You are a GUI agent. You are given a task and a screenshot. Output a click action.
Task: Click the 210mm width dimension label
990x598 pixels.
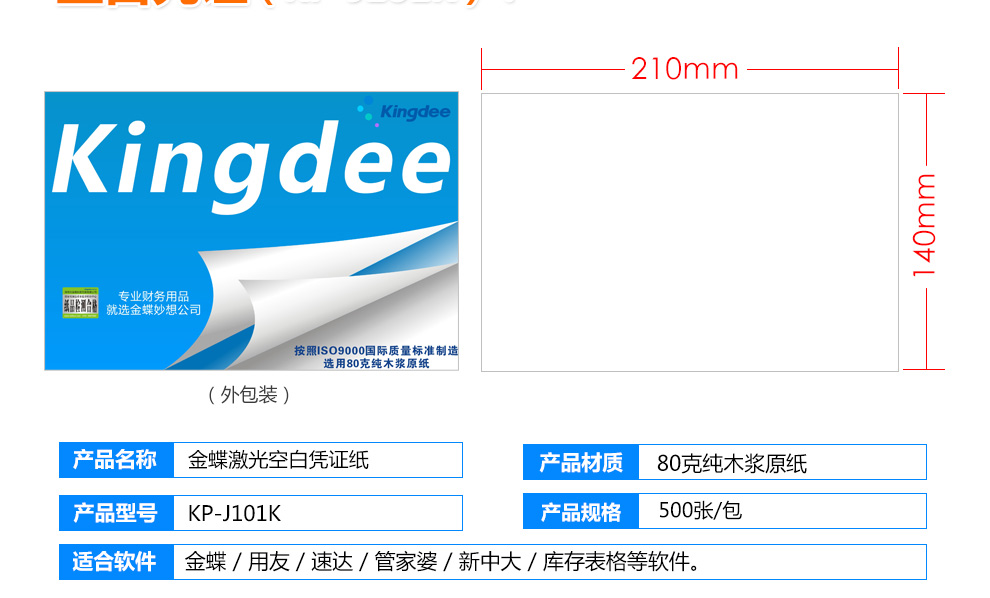[x=685, y=69]
